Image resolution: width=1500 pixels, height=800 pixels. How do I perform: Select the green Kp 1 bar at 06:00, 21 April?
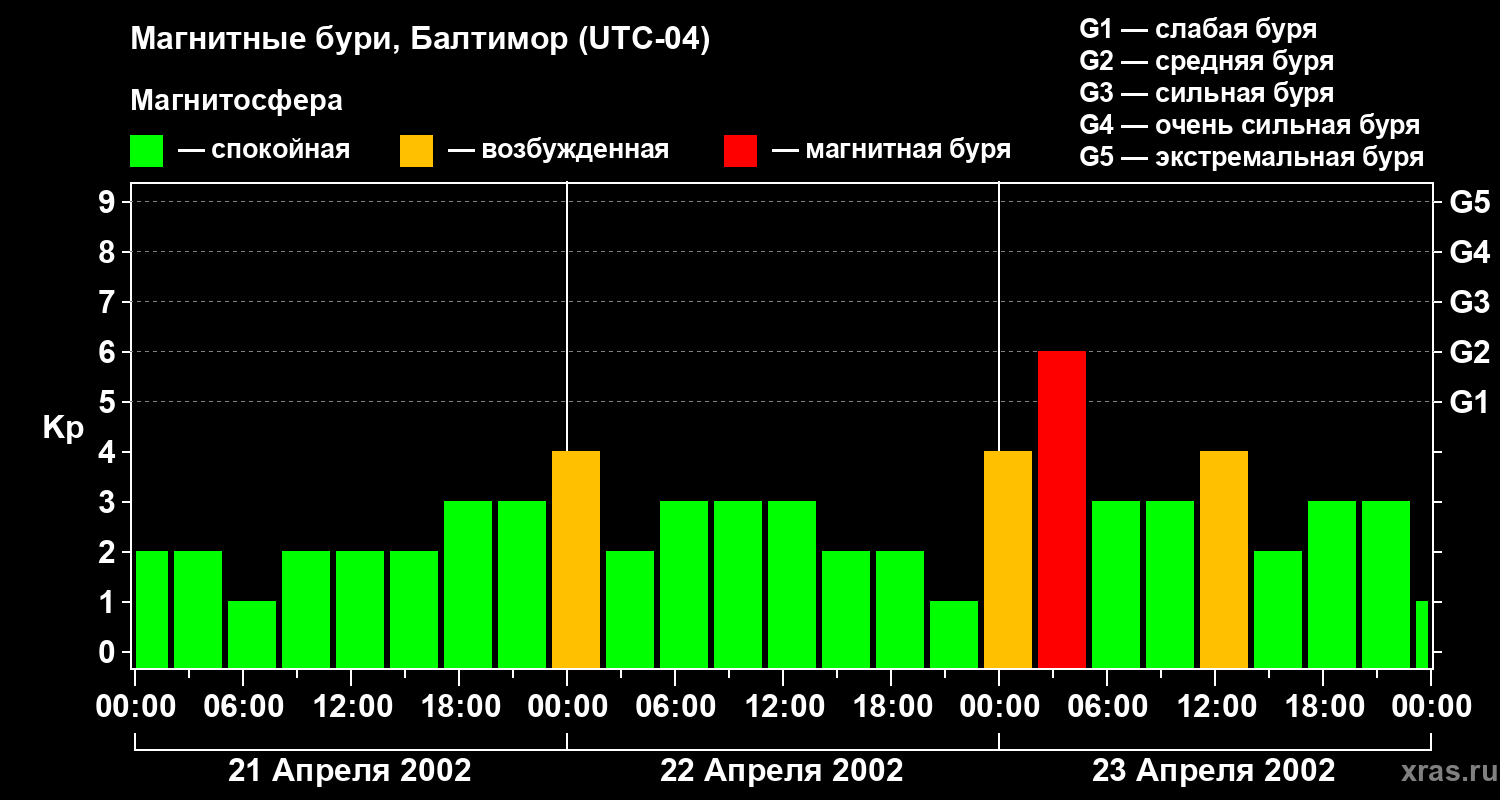(x=252, y=634)
